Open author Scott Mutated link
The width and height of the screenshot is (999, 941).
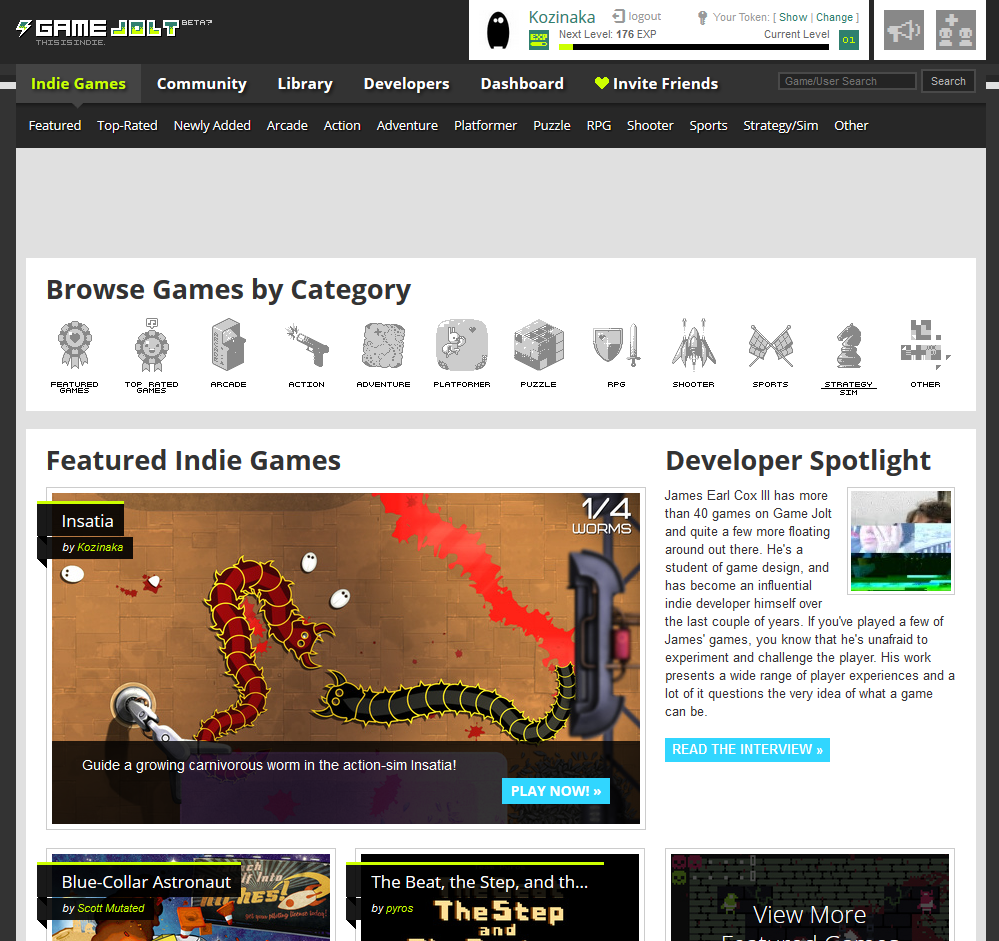click(x=111, y=908)
